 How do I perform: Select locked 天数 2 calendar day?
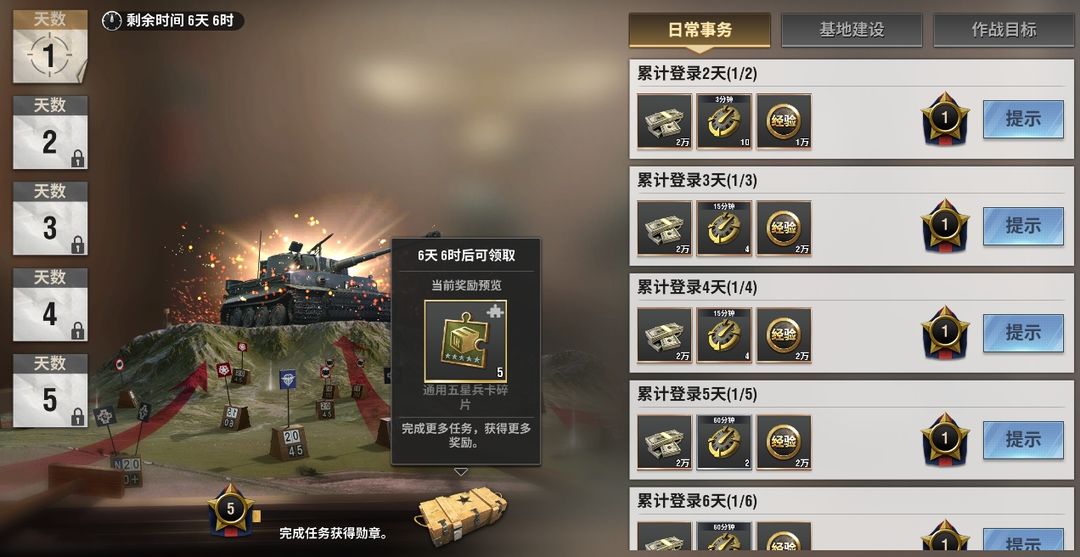click(x=50, y=132)
